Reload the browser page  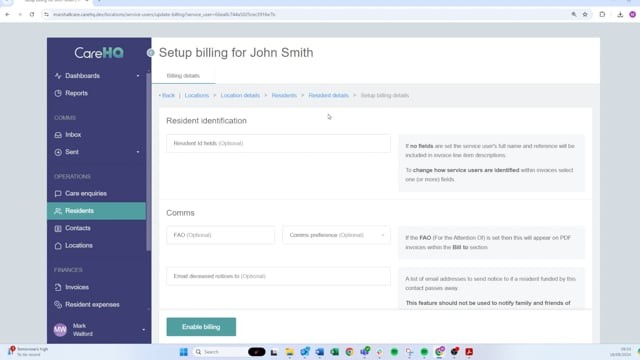point(32,14)
